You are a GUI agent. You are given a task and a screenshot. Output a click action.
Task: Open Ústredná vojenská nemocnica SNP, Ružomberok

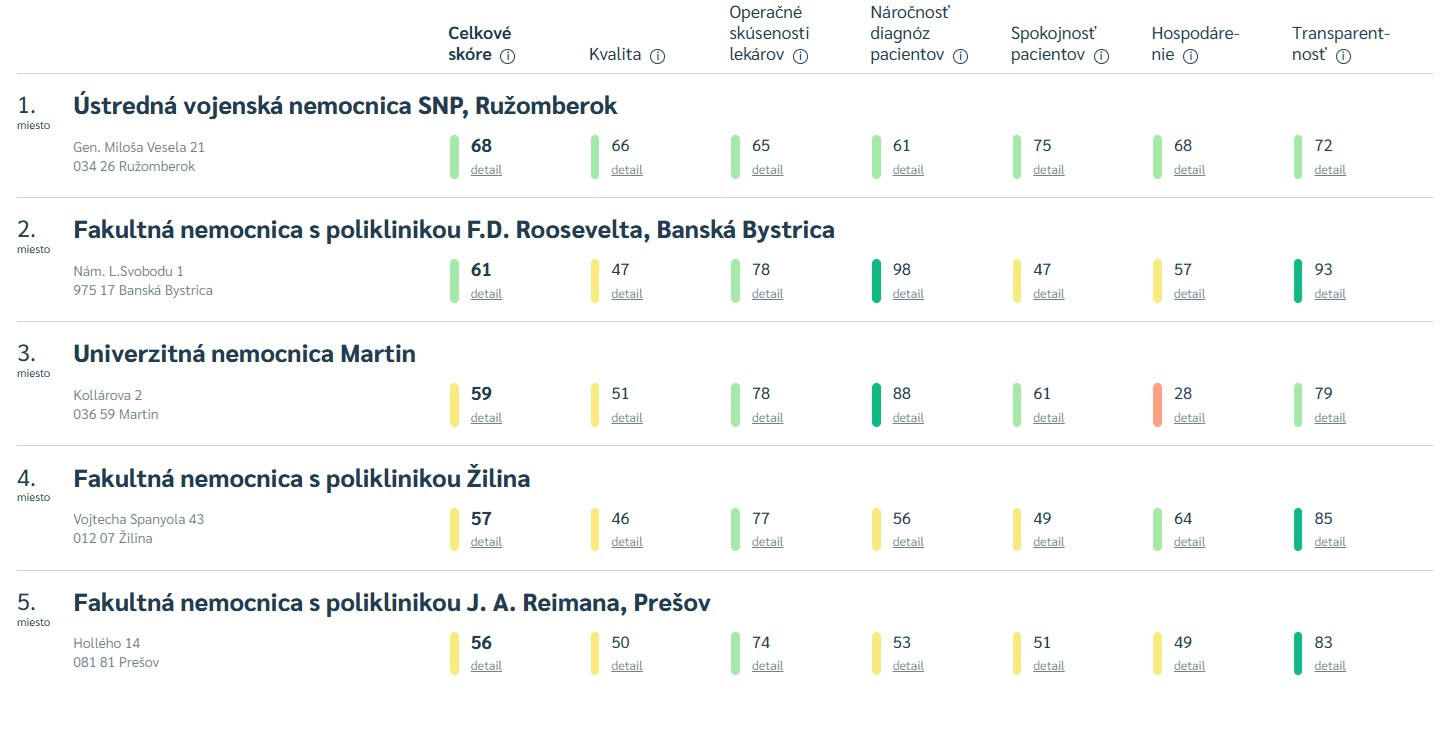pyautogui.click(x=345, y=106)
